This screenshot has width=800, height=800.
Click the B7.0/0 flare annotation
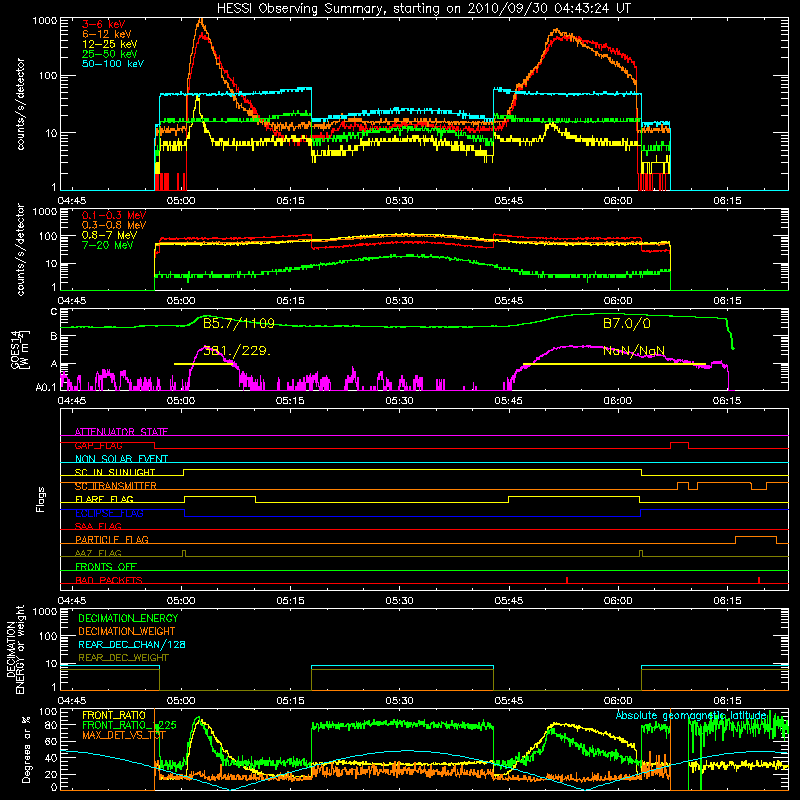[627, 323]
